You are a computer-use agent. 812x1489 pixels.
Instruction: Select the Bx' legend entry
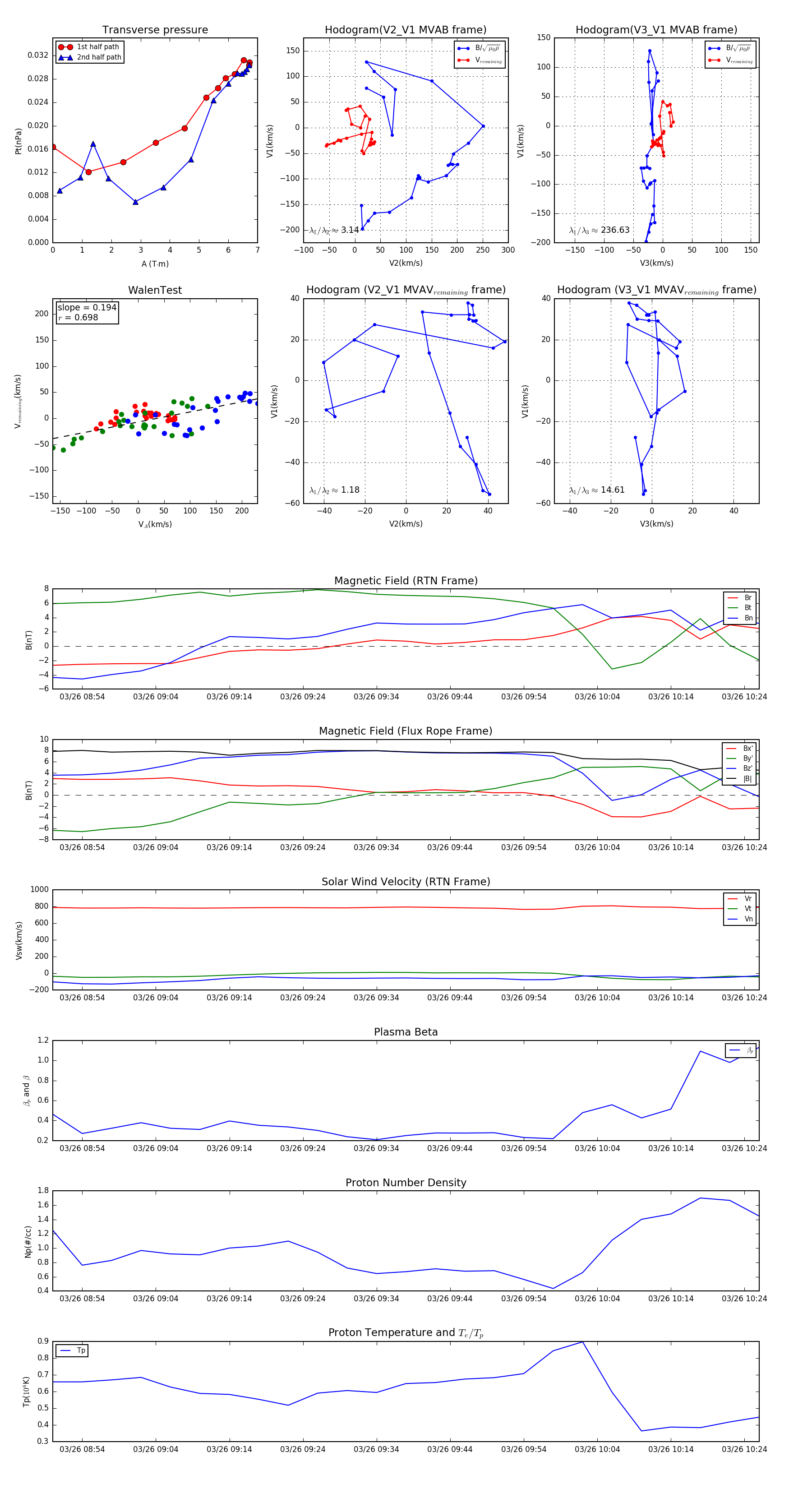(739, 749)
